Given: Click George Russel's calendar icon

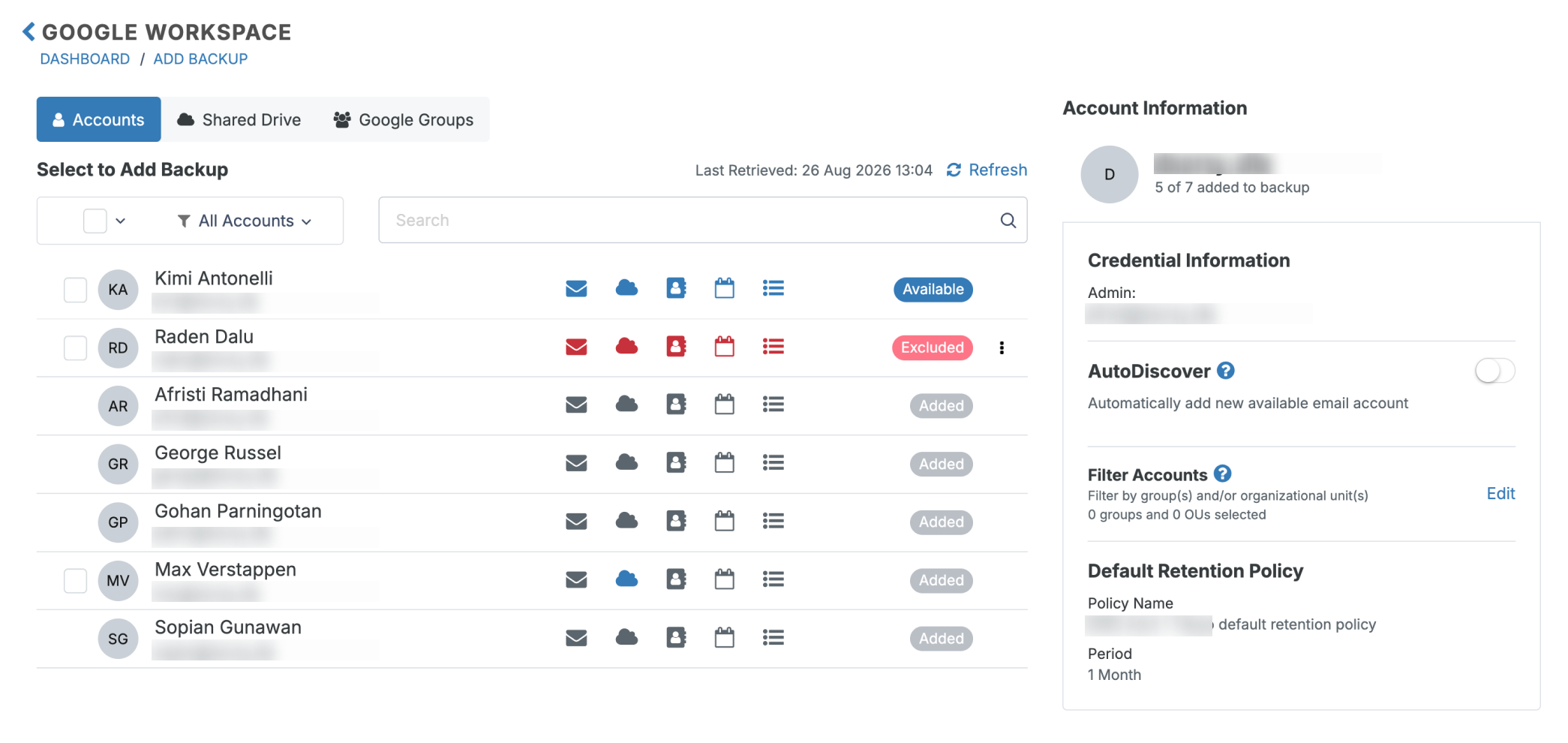Looking at the screenshot, I should 724,462.
